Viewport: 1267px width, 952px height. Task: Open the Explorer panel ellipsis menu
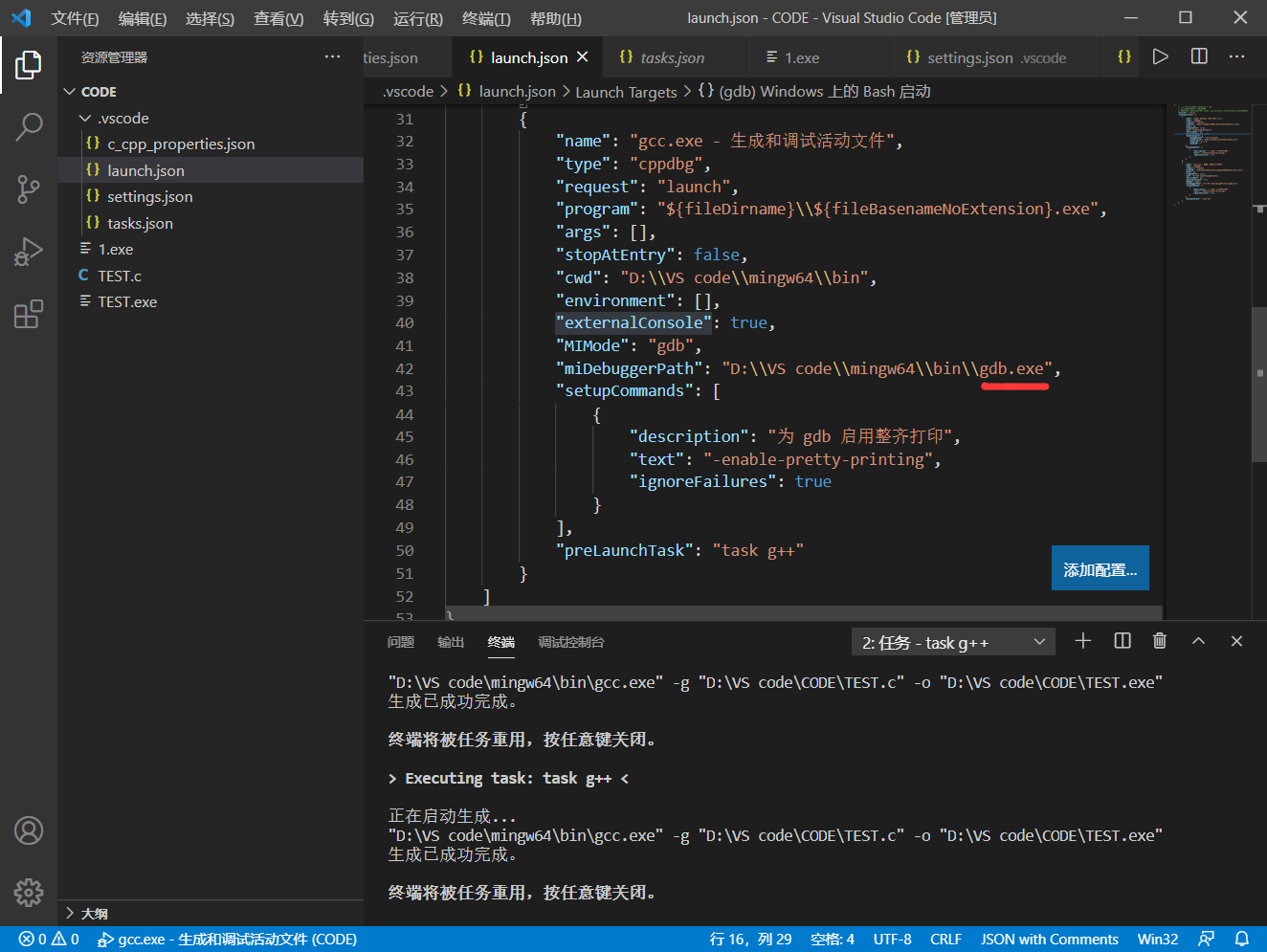332,56
